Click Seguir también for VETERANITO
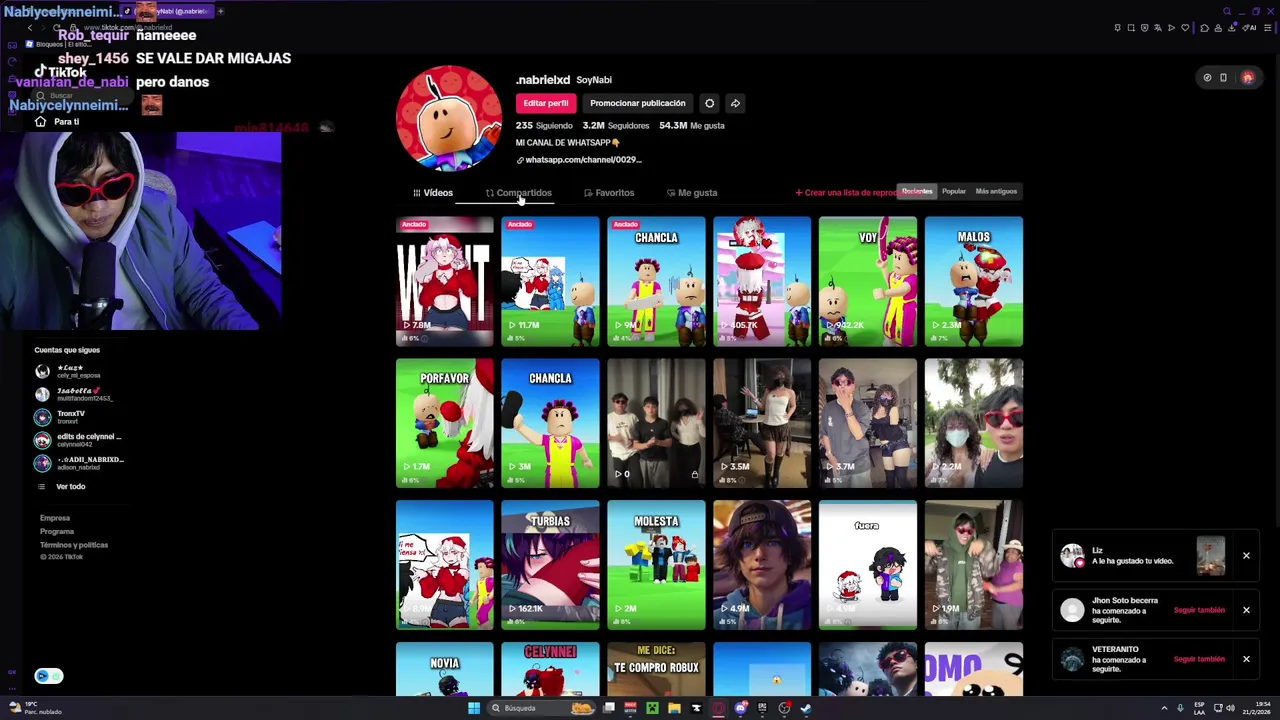 (1199, 659)
